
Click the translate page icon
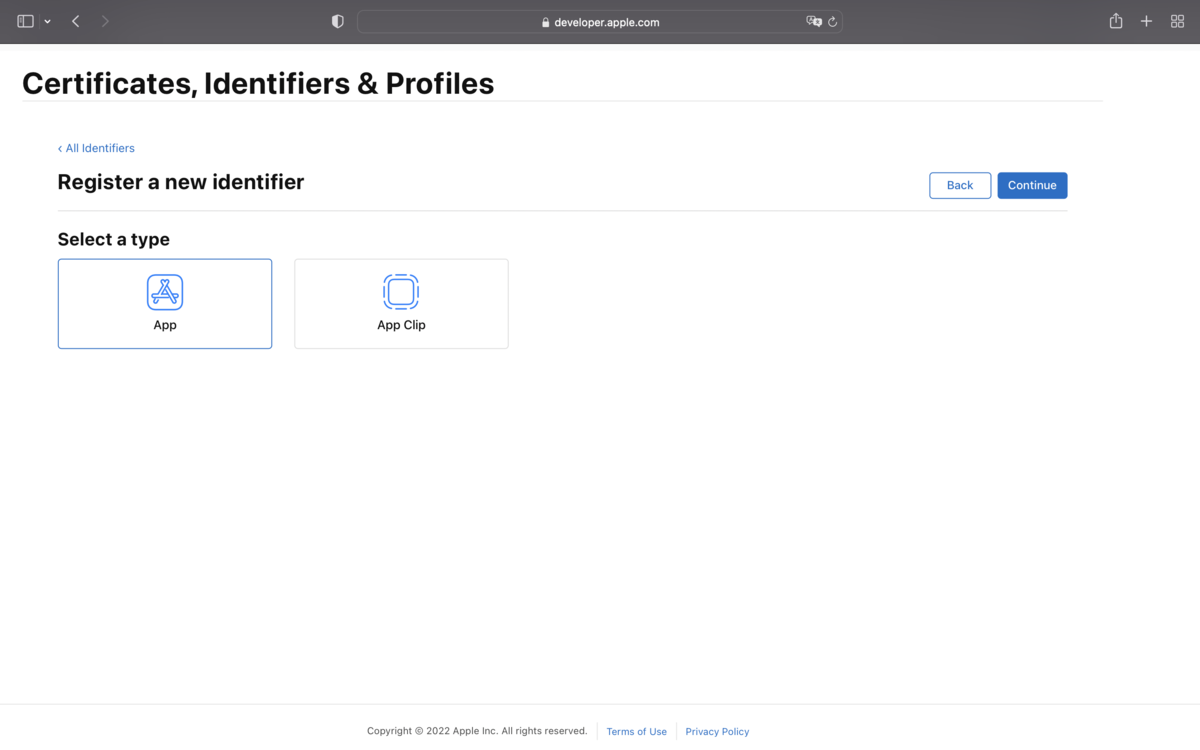[x=814, y=21]
